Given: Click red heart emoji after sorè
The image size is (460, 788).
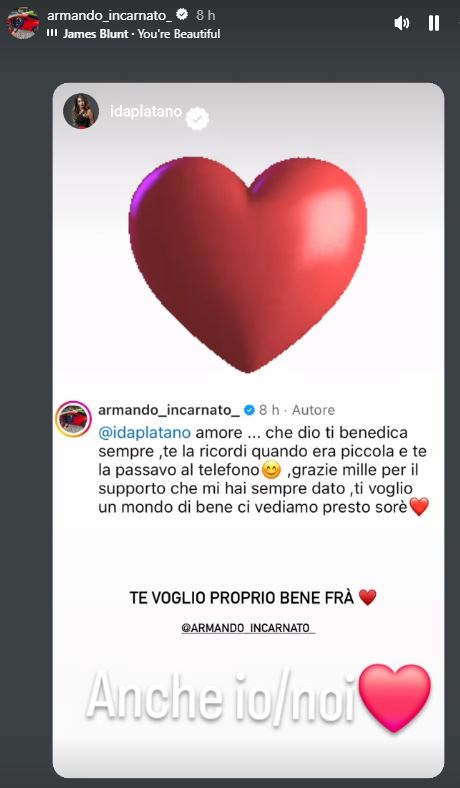Looking at the screenshot, I should [419, 507].
